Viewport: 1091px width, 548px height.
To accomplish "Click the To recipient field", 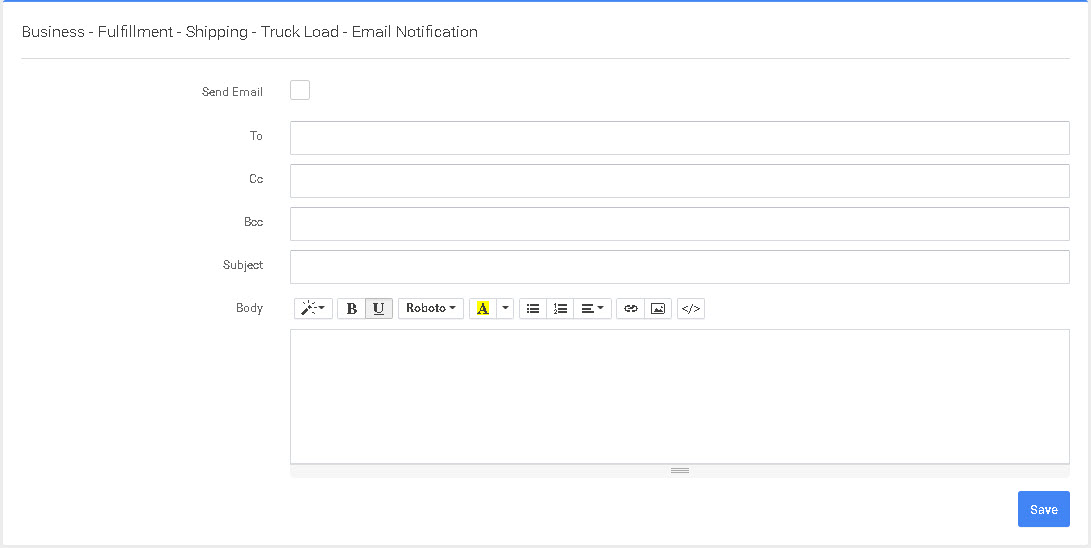I will pos(679,138).
